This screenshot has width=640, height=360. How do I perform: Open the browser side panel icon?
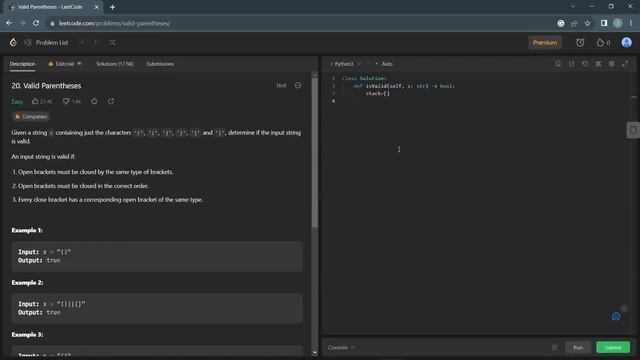[604, 23]
